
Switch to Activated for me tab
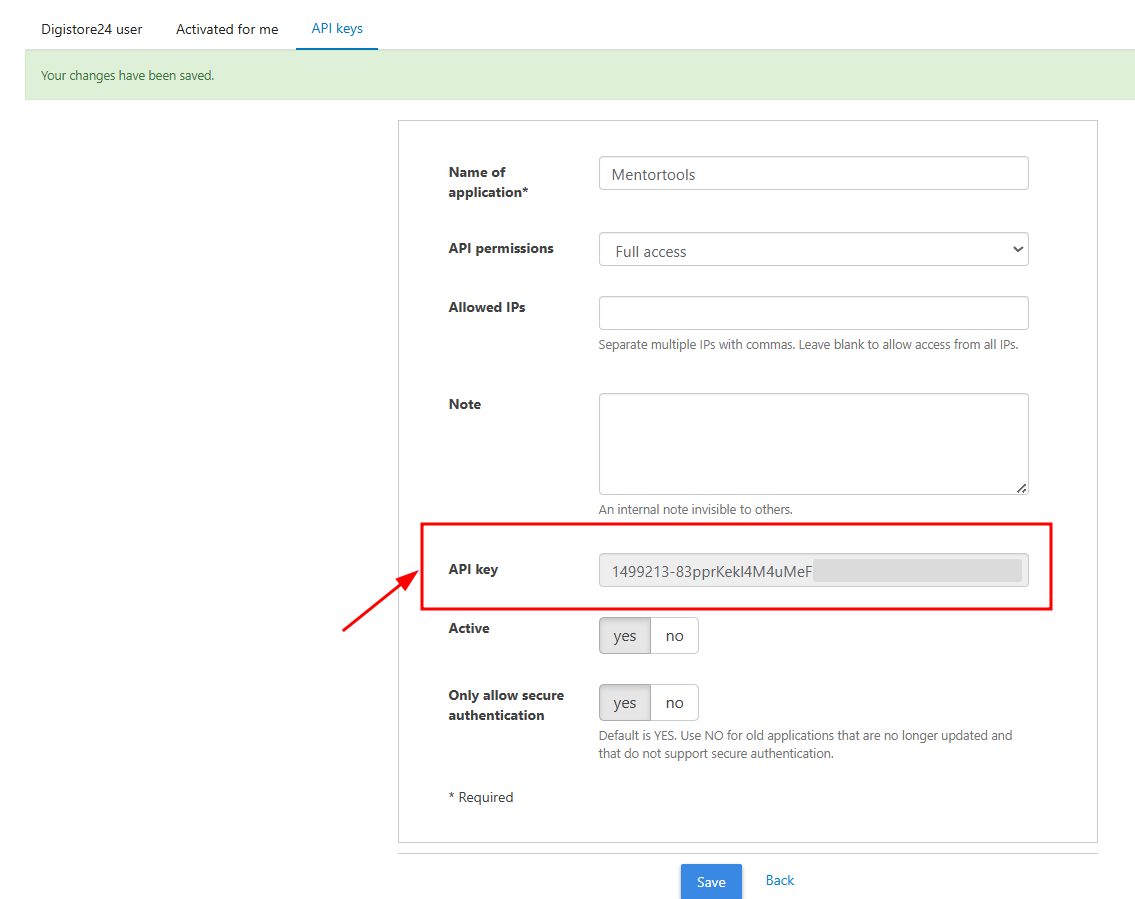pyautogui.click(x=227, y=30)
